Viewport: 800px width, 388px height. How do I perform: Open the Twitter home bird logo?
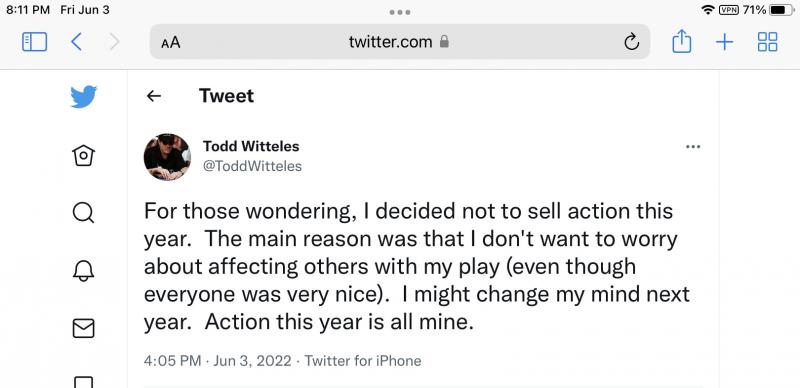click(x=84, y=96)
